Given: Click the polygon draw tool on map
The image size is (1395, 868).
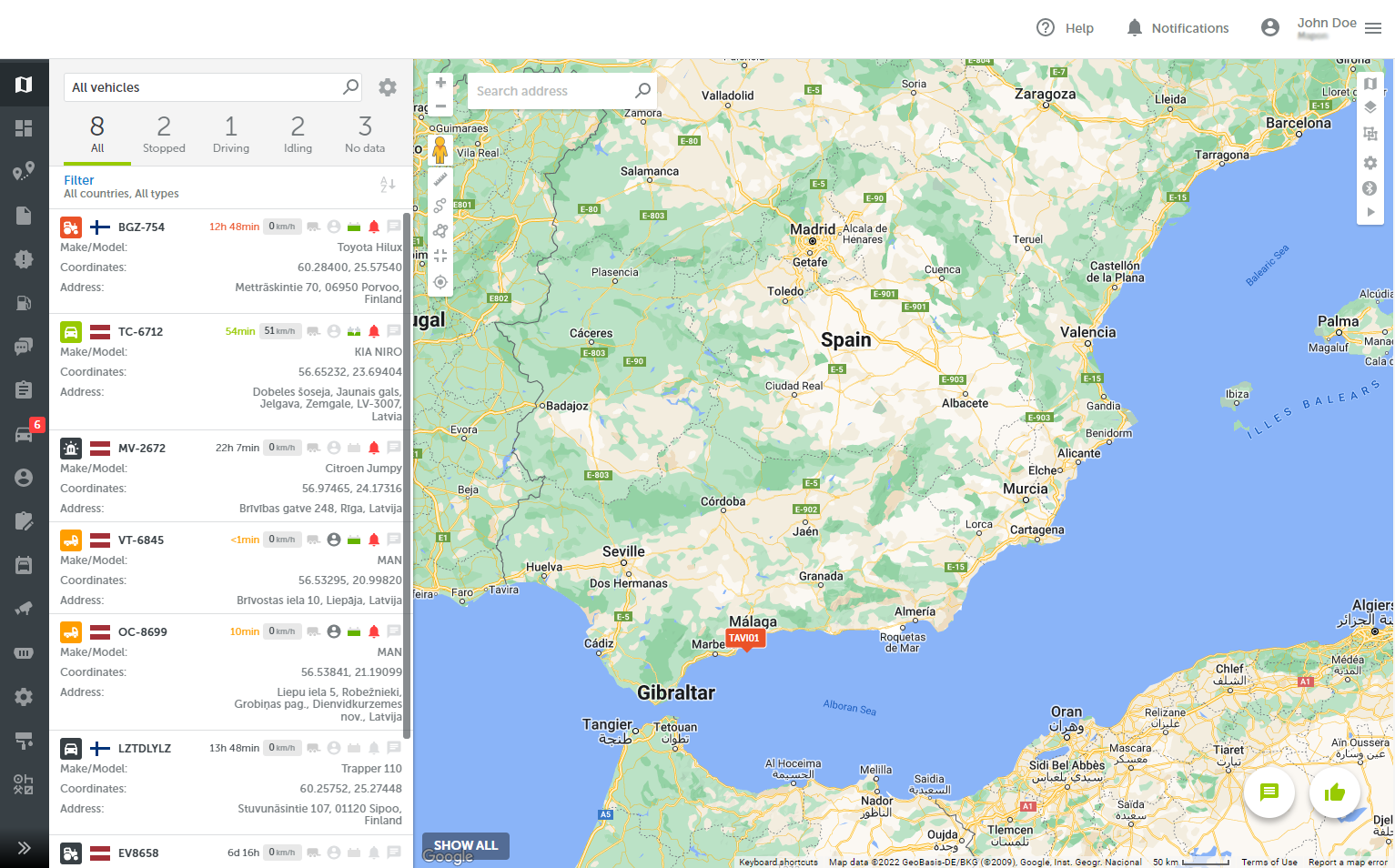Looking at the screenshot, I should tap(440, 231).
